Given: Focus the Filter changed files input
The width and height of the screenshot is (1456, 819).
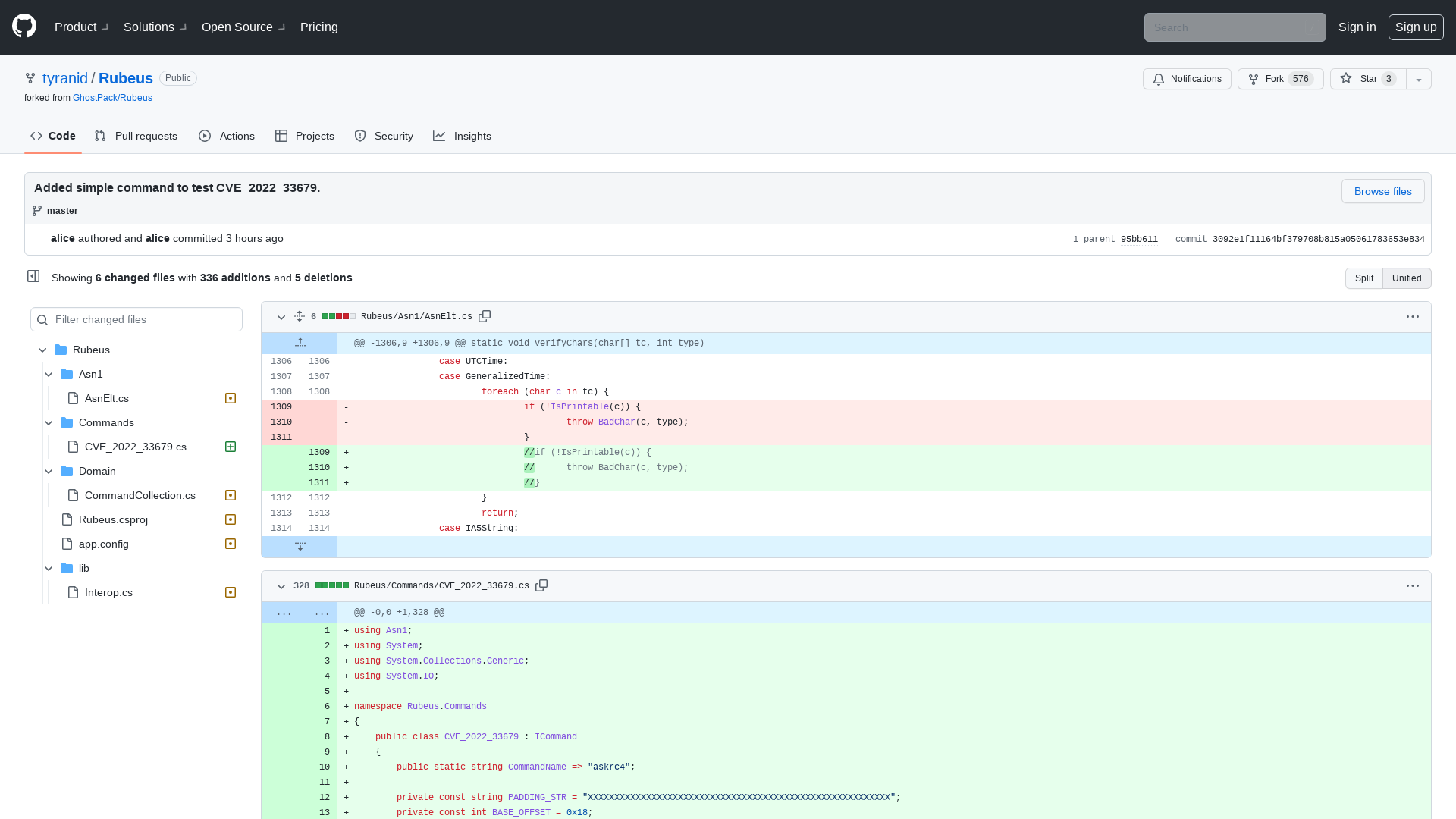Looking at the screenshot, I should (136, 319).
